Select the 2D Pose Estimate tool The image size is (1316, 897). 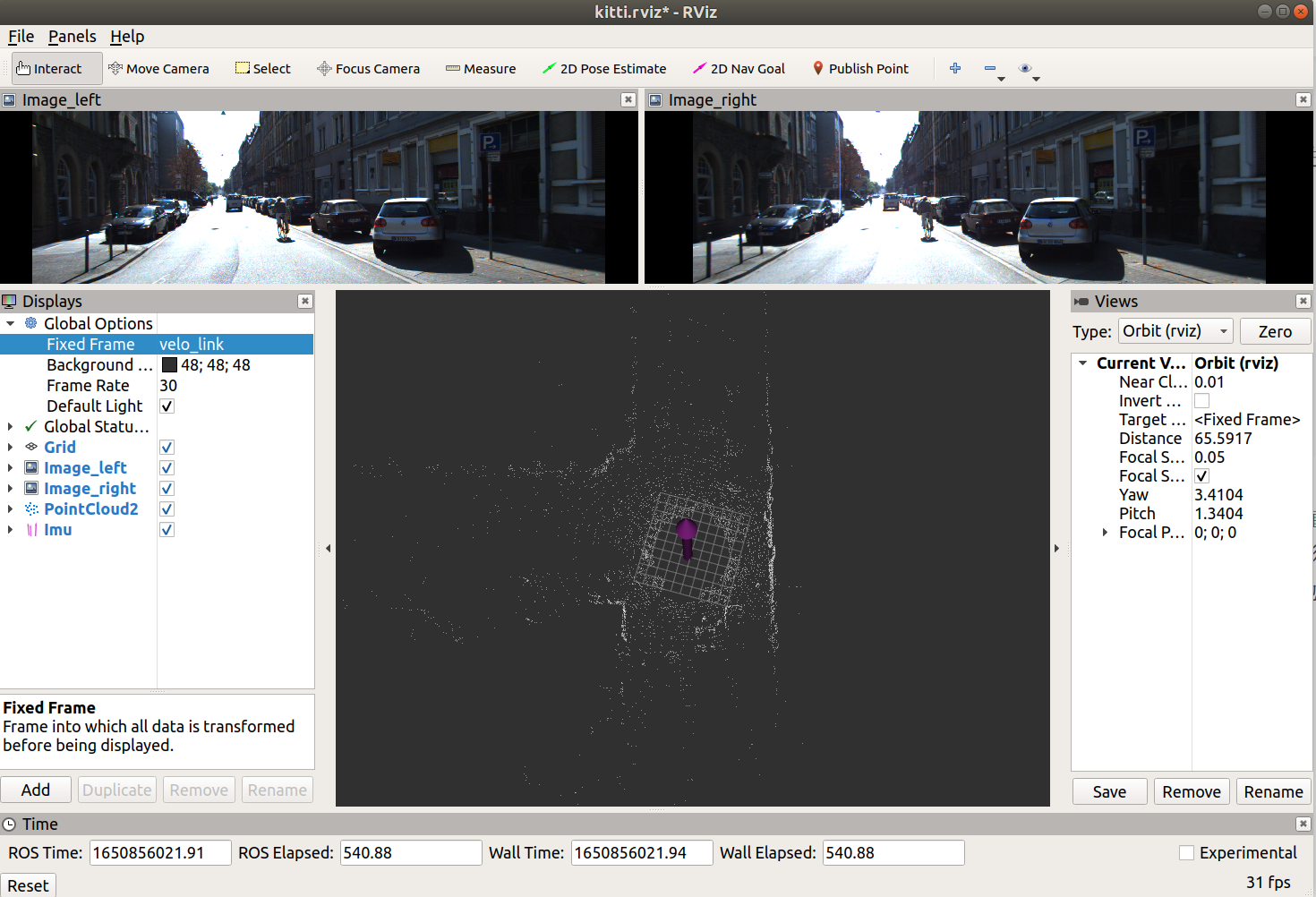coord(604,69)
